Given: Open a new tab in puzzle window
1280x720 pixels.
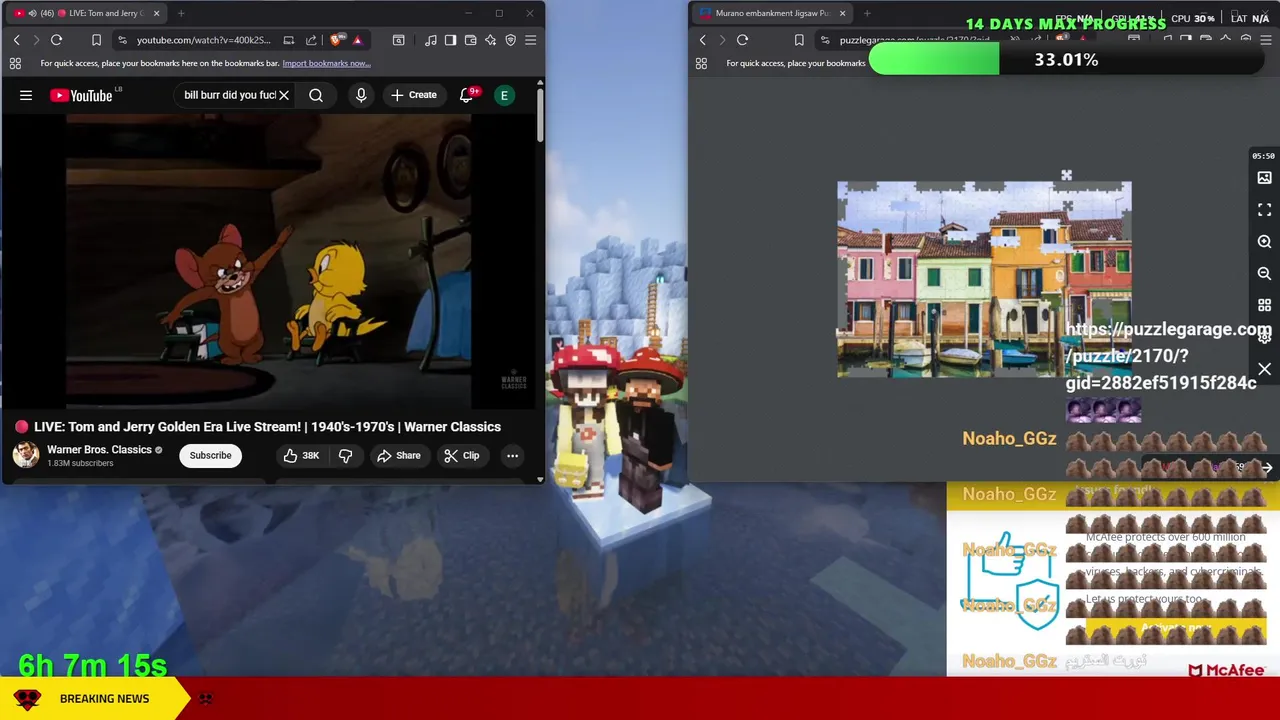Looking at the screenshot, I should [x=867, y=13].
